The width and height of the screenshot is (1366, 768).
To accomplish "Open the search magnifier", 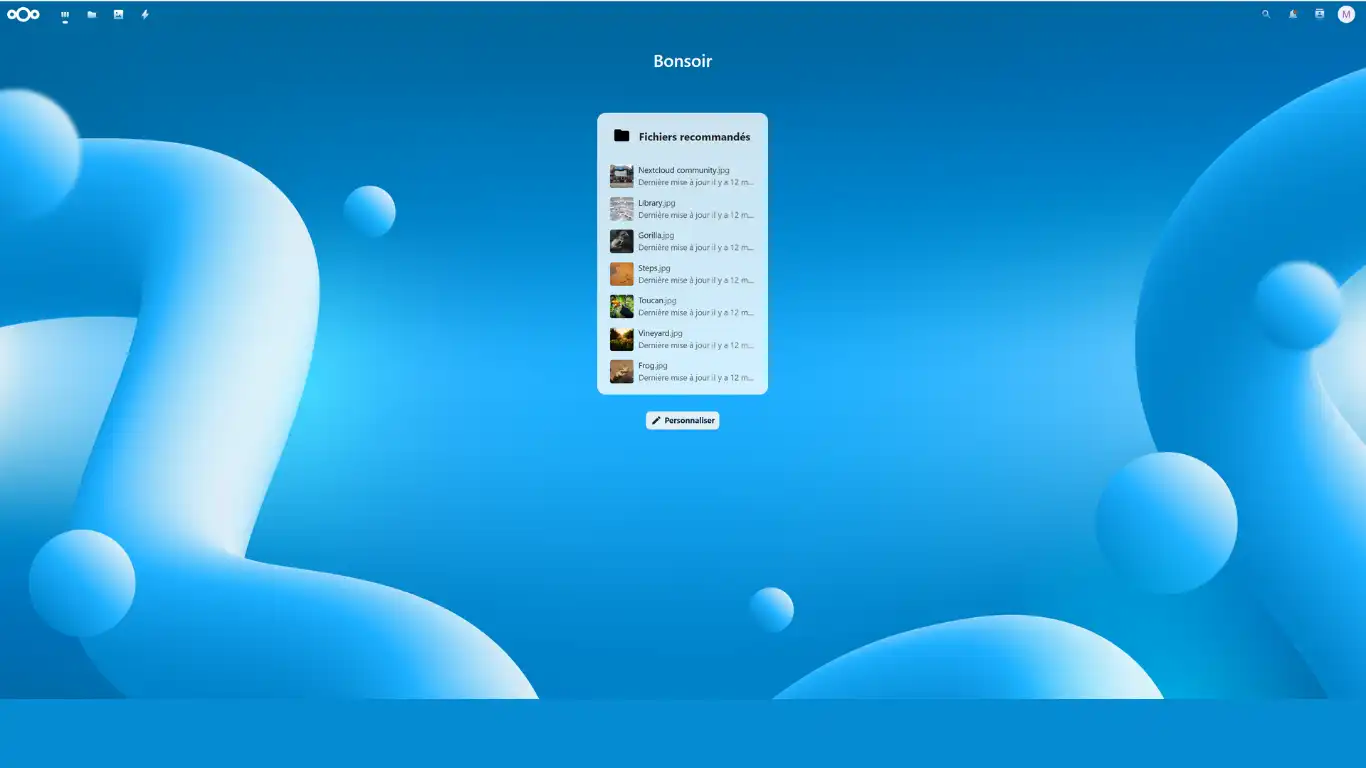I will click(1266, 14).
